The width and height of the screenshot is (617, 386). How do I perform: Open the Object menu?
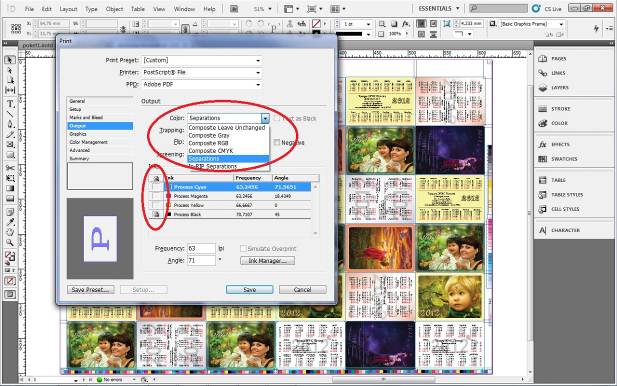(115, 9)
